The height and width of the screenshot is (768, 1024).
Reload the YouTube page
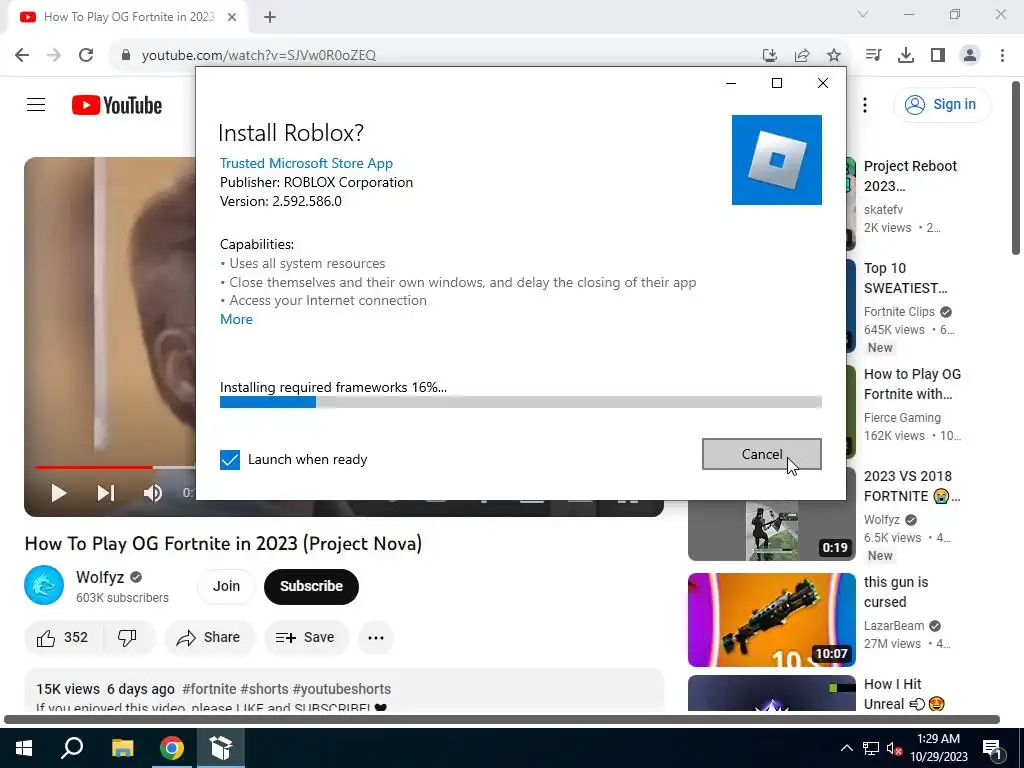click(86, 55)
